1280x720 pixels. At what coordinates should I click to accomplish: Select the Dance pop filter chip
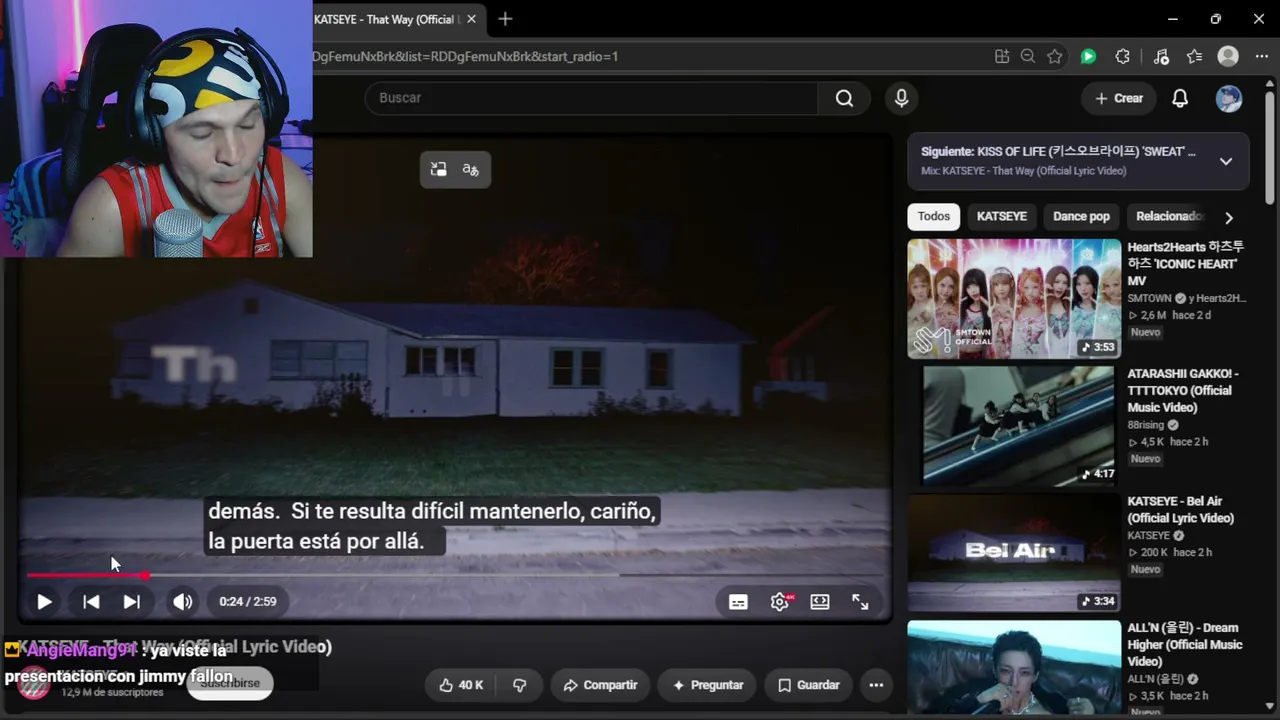point(1081,217)
